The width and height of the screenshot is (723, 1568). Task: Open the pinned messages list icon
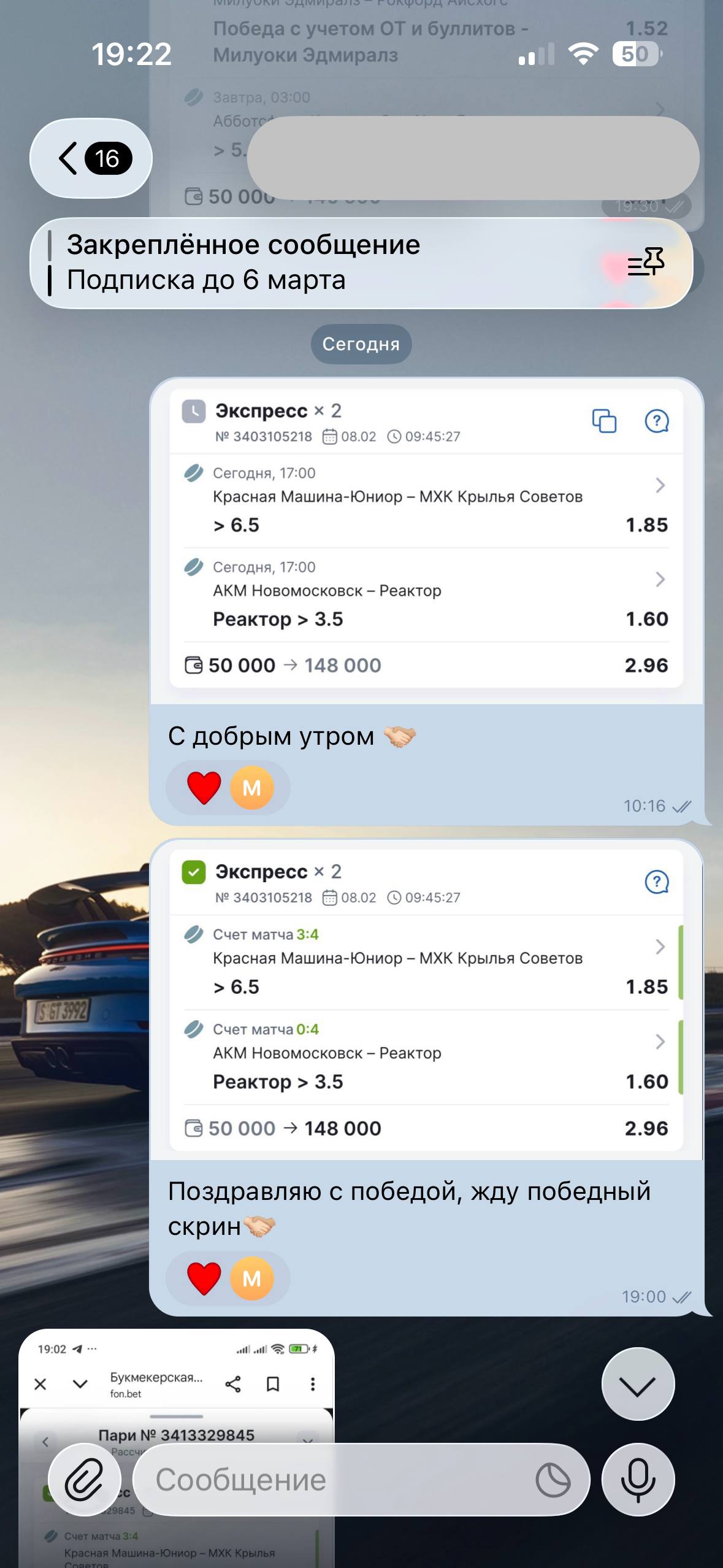646,263
